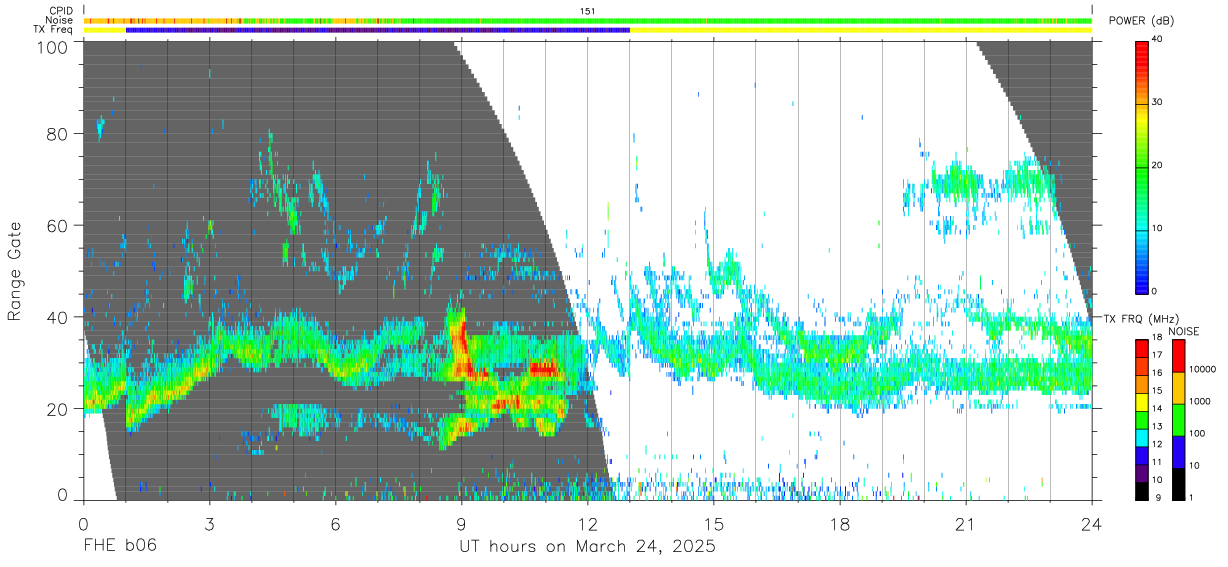Click the CPID value '151'
The image size is (1228, 567).
point(588,11)
